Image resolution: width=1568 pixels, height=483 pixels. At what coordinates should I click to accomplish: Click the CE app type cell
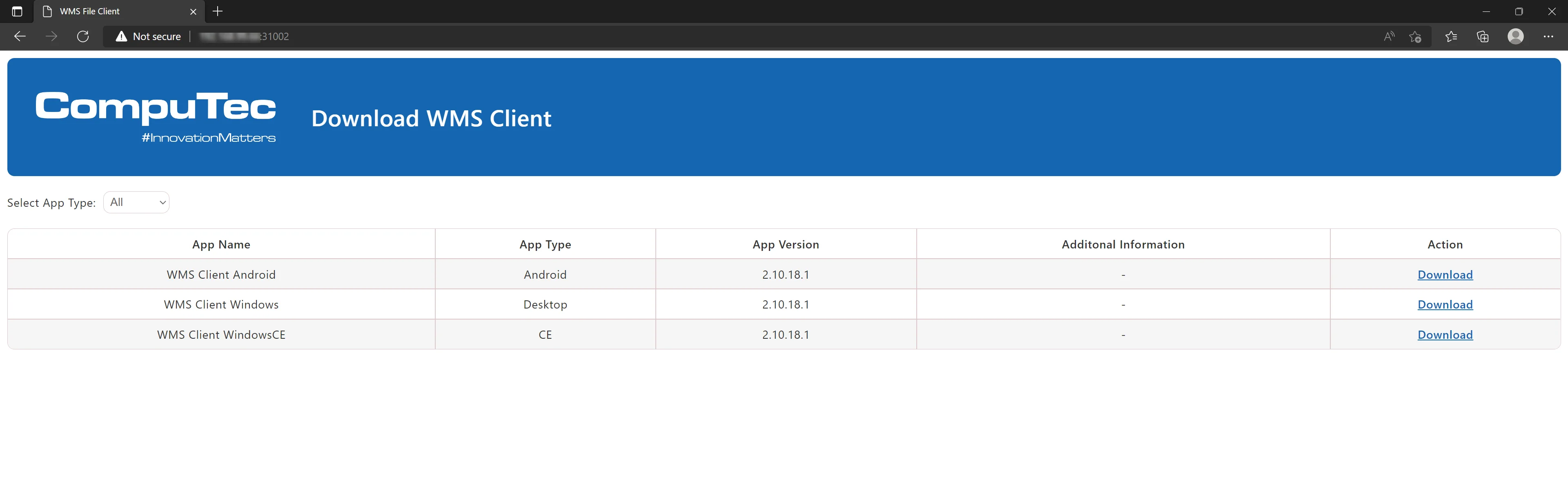coord(546,334)
